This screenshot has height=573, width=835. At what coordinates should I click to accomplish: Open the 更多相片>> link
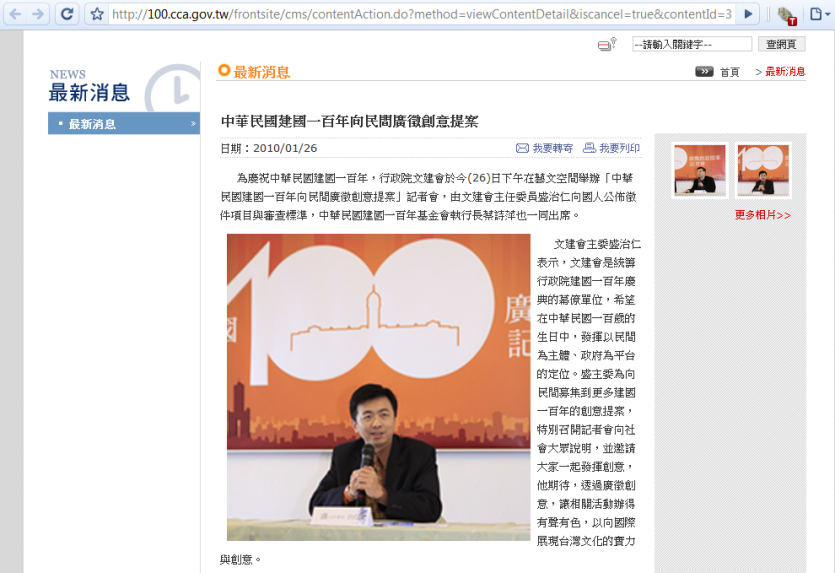click(x=762, y=215)
